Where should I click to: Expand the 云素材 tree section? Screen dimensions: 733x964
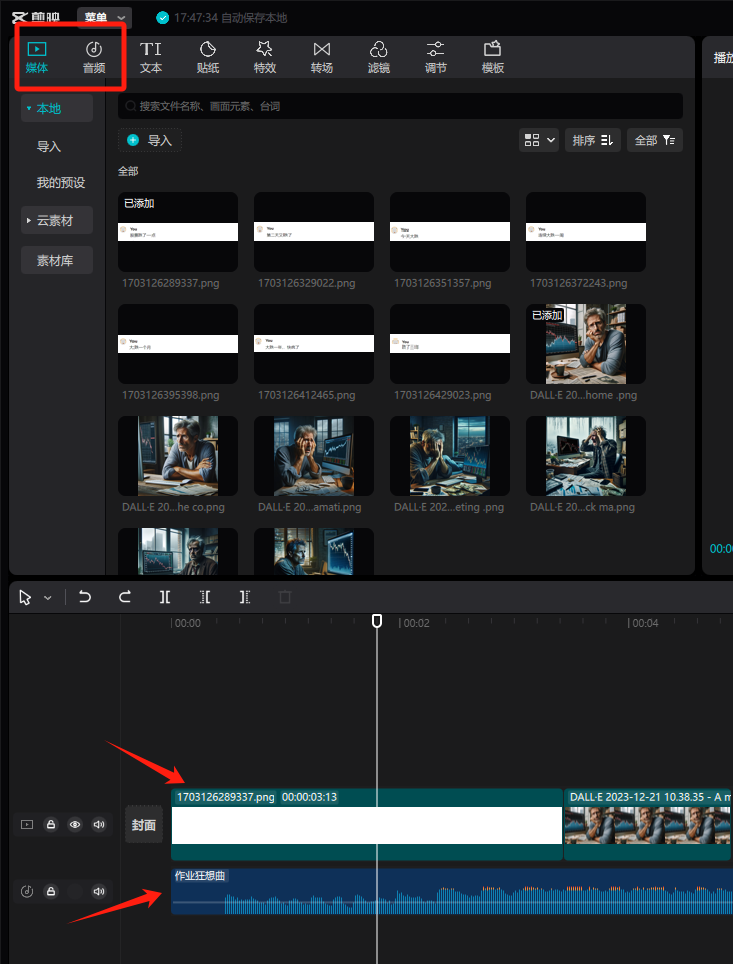(57, 220)
